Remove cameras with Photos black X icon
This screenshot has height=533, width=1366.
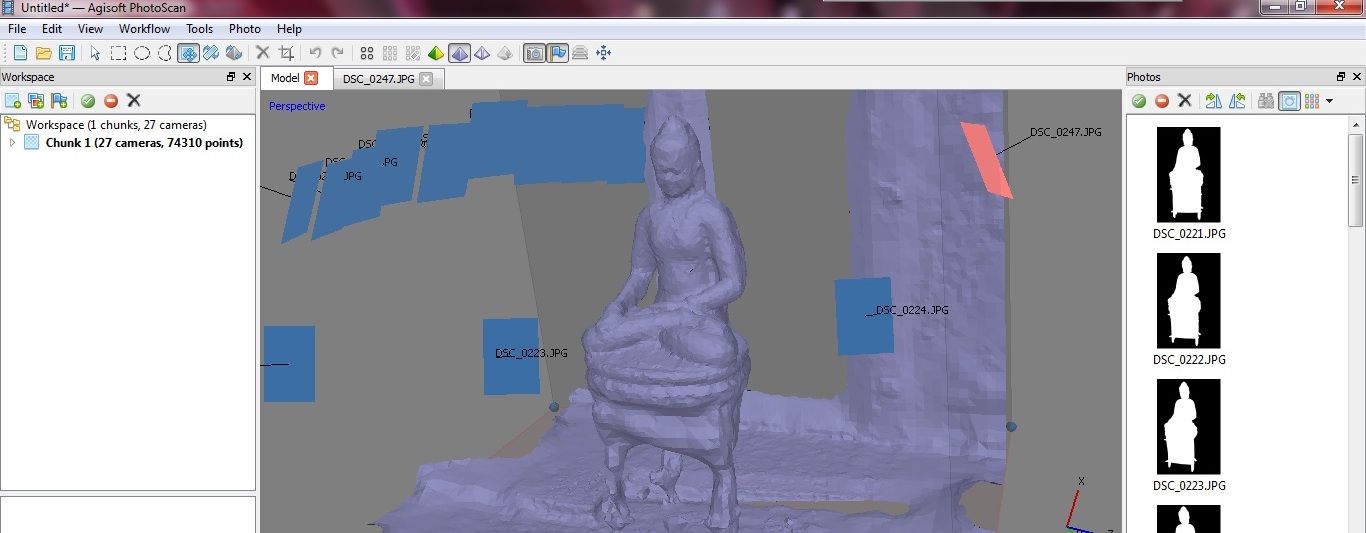tap(1185, 101)
